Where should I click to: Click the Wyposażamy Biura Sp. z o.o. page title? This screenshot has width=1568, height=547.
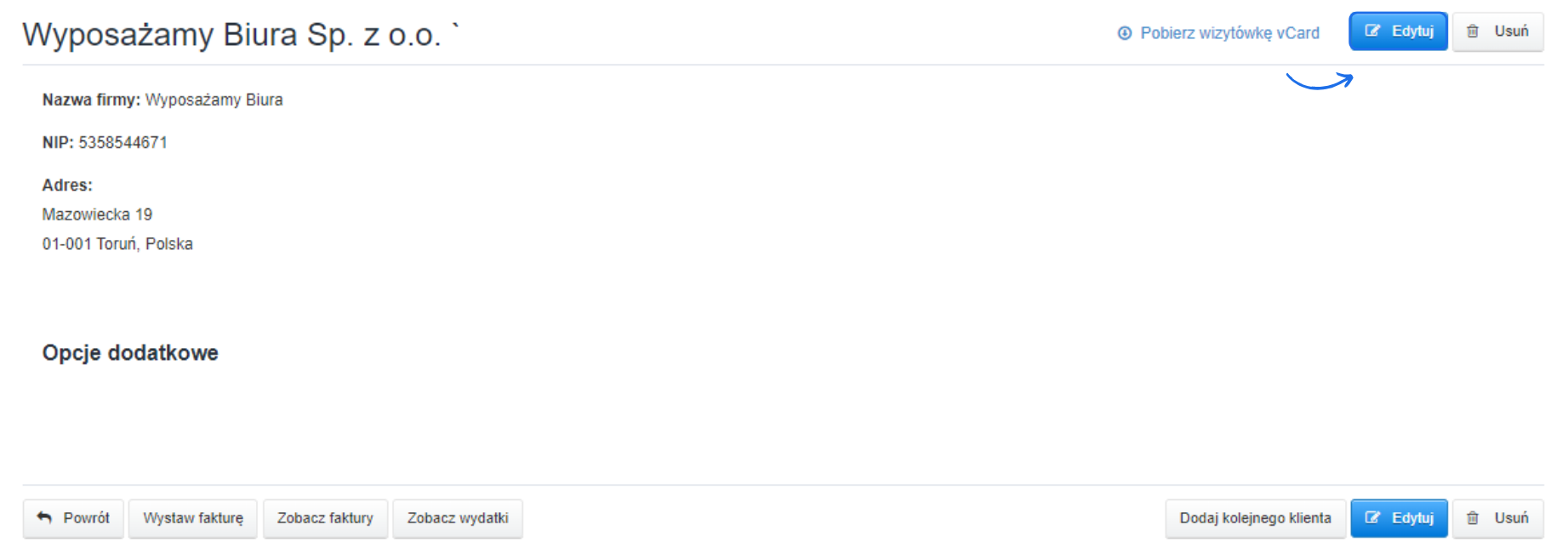tap(231, 35)
